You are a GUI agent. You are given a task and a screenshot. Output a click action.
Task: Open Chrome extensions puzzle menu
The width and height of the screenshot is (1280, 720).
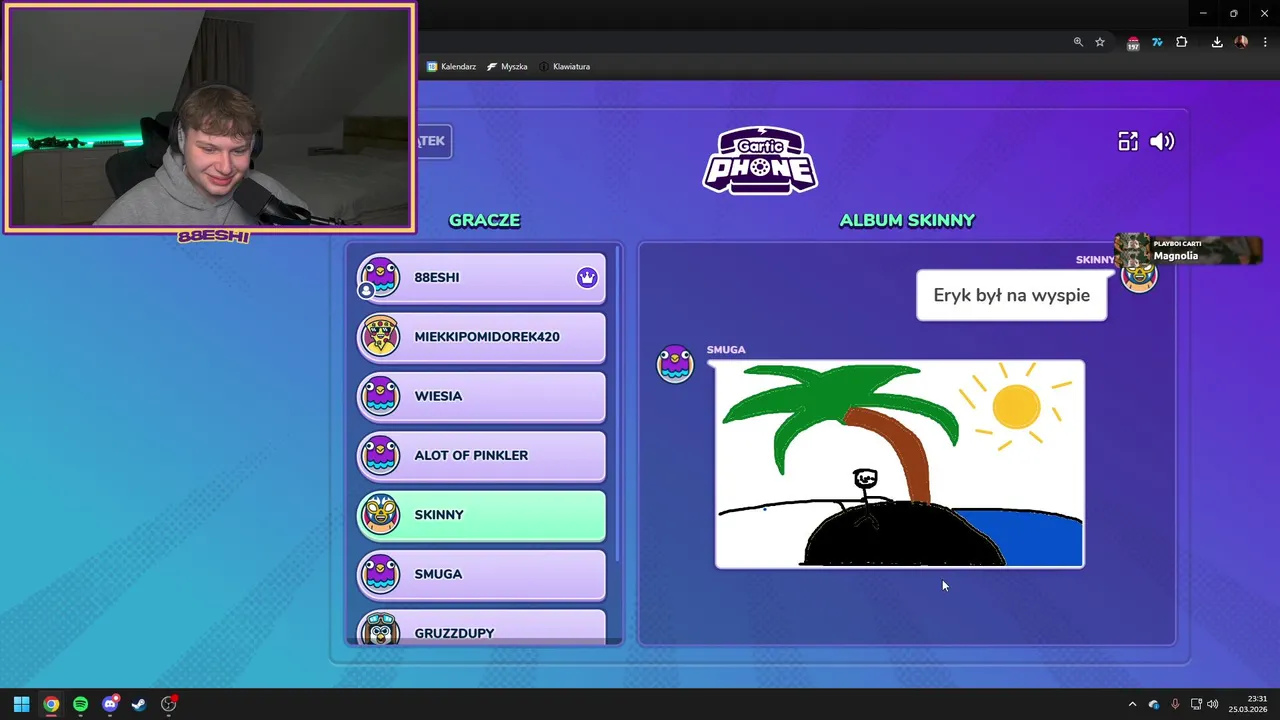tap(1181, 42)
